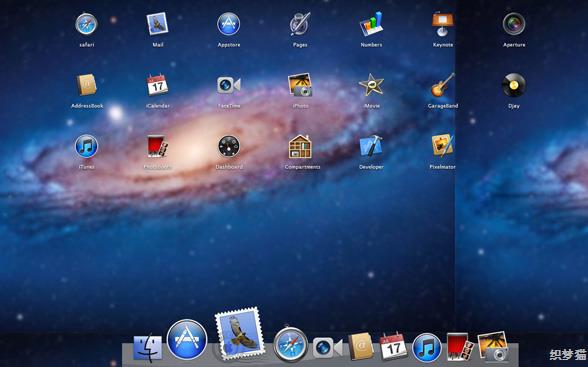Screen dimensions: 588x367
Task: Launch the Compartments house icon
Action: point(300,146)
